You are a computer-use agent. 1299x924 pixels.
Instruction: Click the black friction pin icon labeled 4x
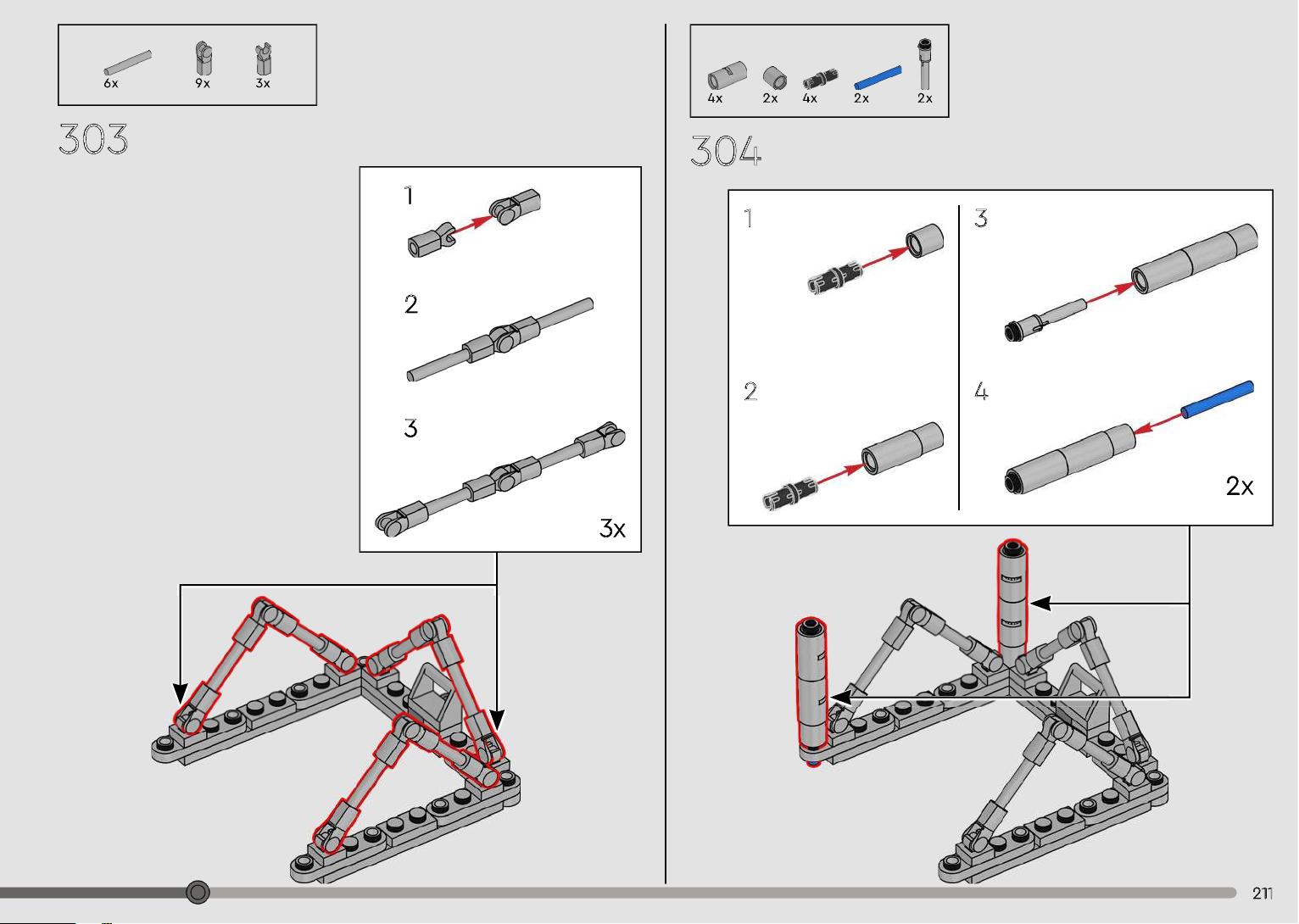pyautogui.click(x=820, y=79)
